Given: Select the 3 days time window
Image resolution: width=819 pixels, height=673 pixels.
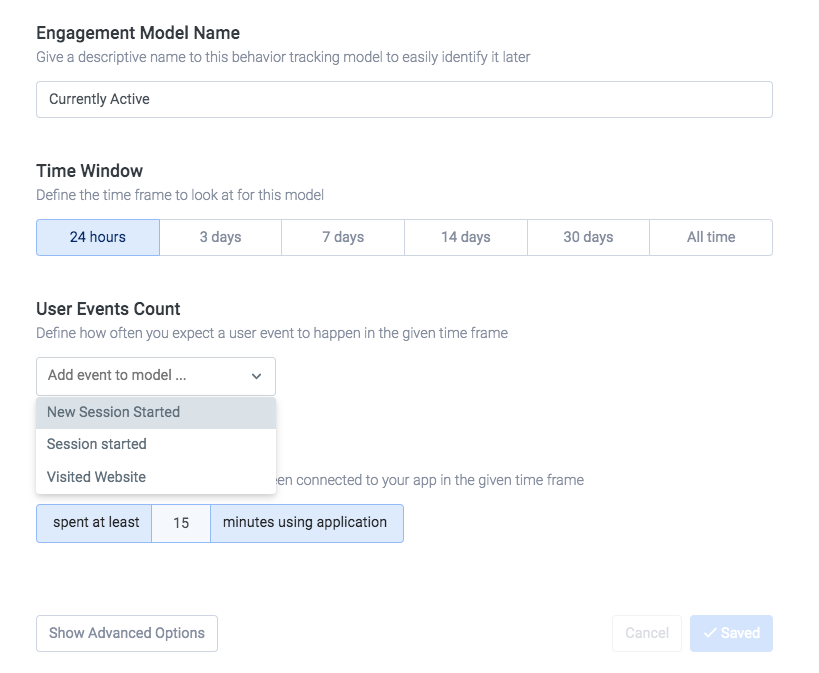Looking at the screenshot, I should (220, 237).
